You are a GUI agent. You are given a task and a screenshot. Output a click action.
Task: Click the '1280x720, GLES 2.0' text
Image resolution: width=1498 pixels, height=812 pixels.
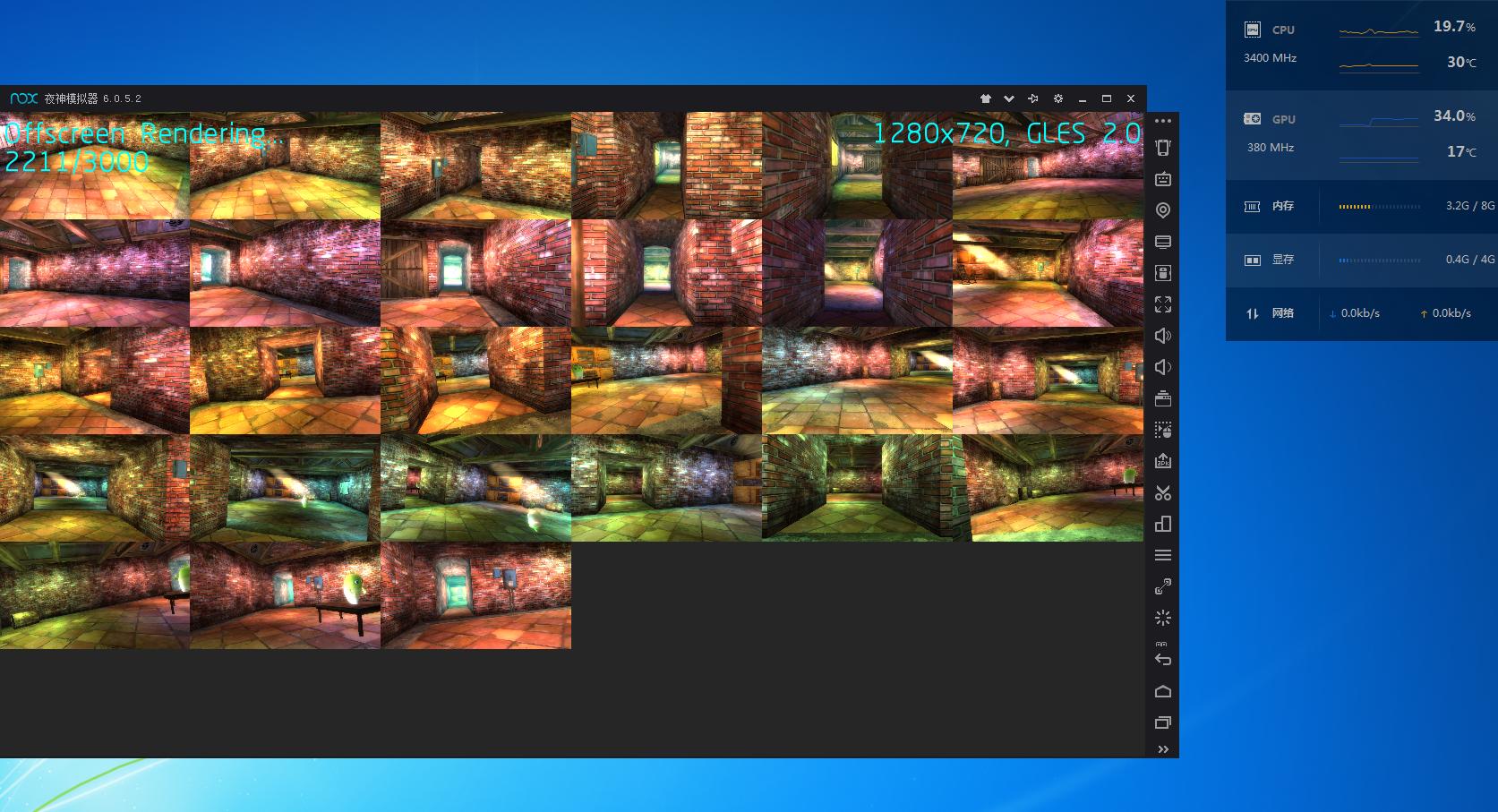point(1006,133)
